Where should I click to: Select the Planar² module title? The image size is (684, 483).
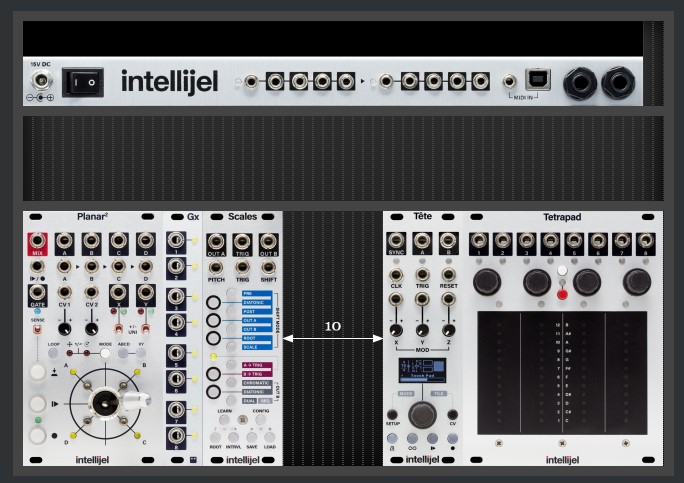[x=92, y=216]
